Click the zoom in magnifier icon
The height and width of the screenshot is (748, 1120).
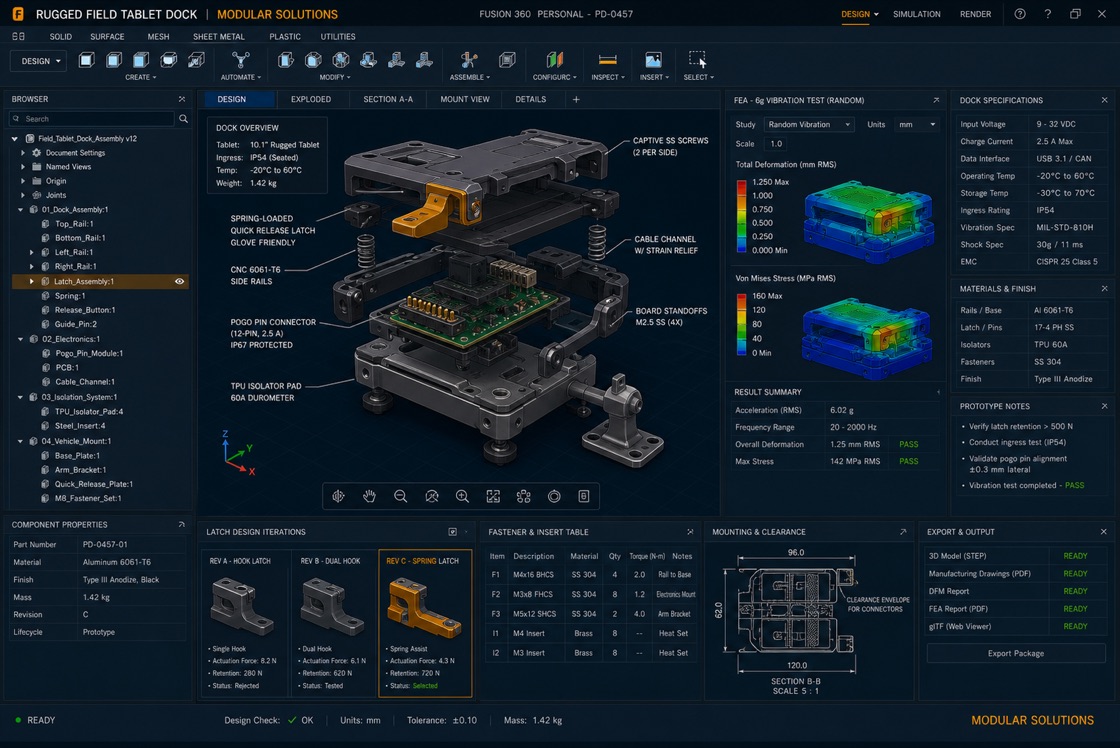pos(462,497)
